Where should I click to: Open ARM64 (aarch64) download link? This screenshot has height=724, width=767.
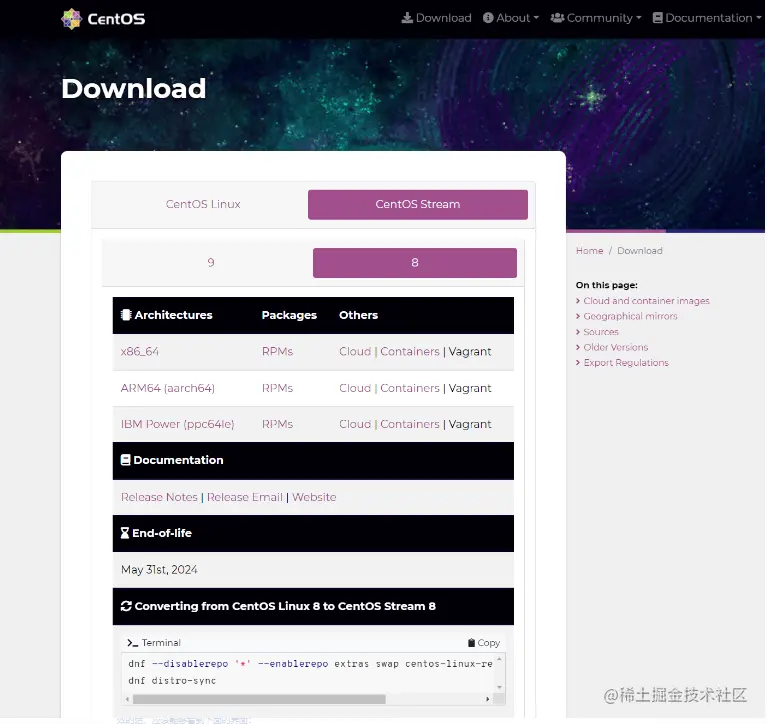coord(167,388)
